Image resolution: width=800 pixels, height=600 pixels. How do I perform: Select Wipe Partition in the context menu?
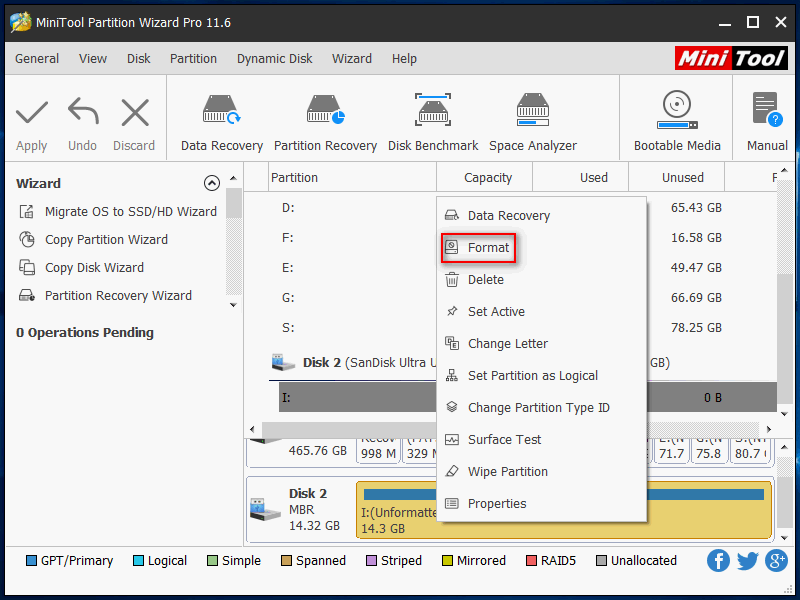[x=507, y=472]
